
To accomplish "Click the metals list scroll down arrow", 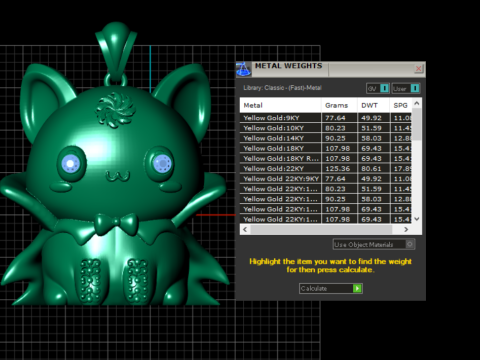I will pos(417,219).
